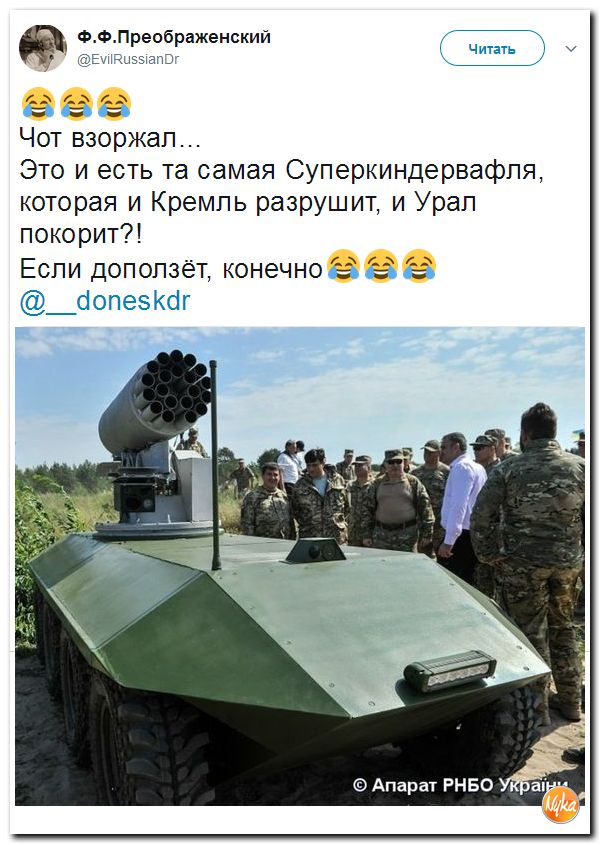
Task: Click the Если доползёт tweet text
Action: (171, 268)
